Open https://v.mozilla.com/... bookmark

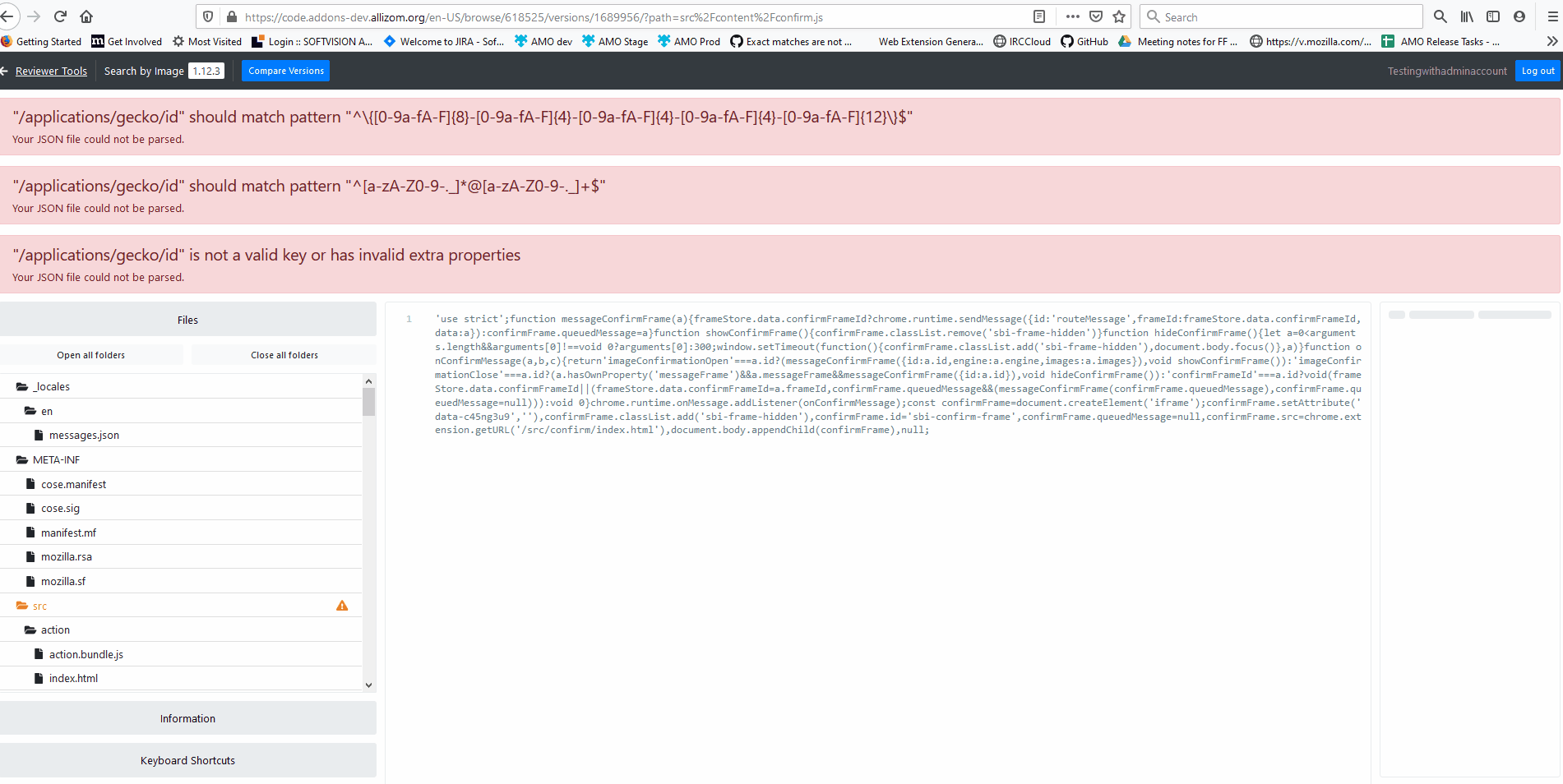click(1311, 41)
